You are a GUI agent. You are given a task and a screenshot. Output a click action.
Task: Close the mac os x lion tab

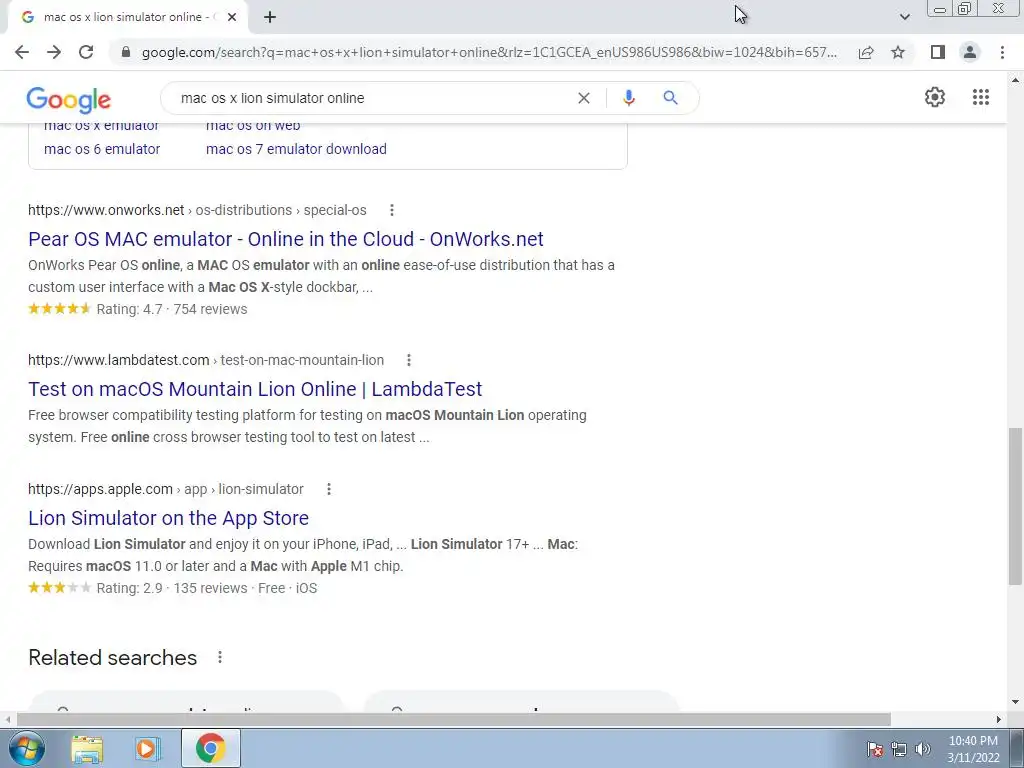coord(232,17)
